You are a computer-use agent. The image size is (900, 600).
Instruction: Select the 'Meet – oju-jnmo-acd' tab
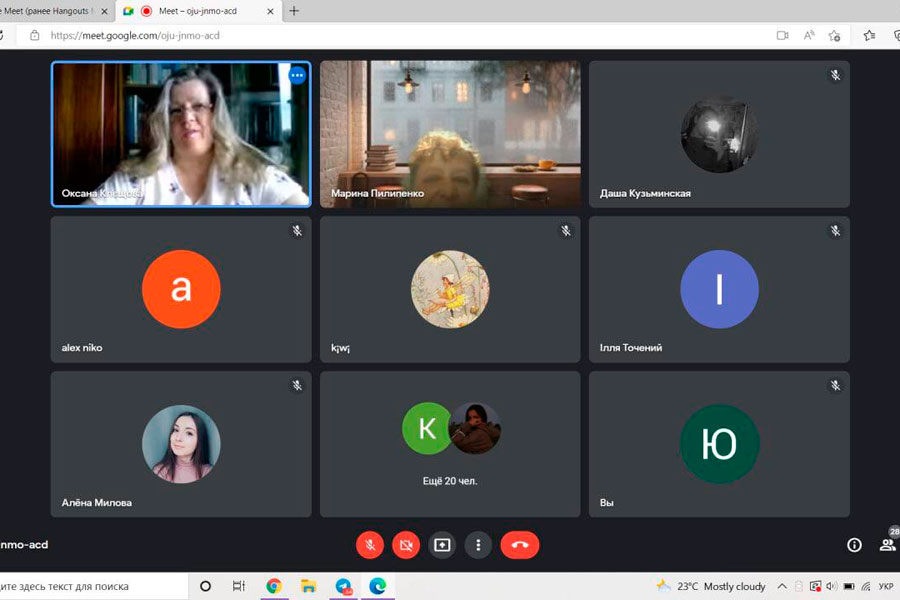click(197, 11)
